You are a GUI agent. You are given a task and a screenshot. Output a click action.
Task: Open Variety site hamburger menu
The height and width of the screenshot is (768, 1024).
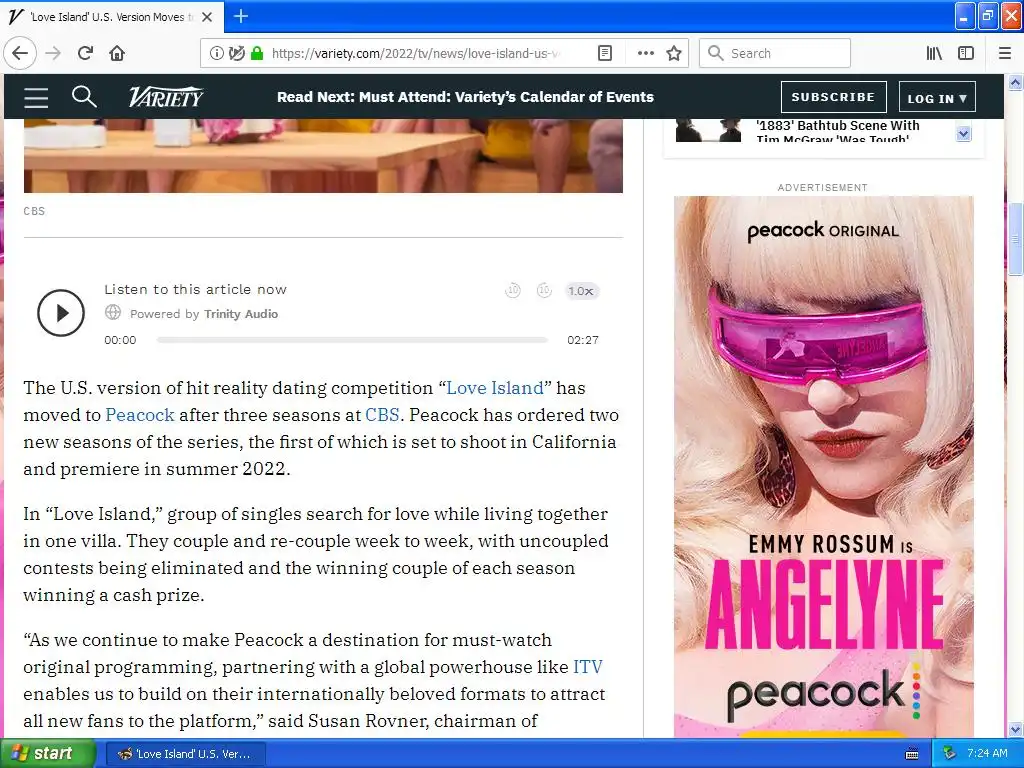[36, 97]
